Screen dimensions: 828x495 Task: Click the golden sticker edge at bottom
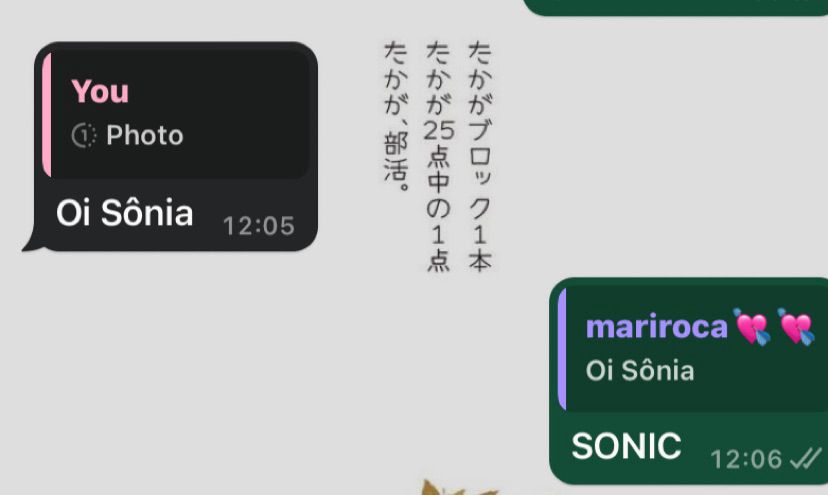tap(458, 487)
